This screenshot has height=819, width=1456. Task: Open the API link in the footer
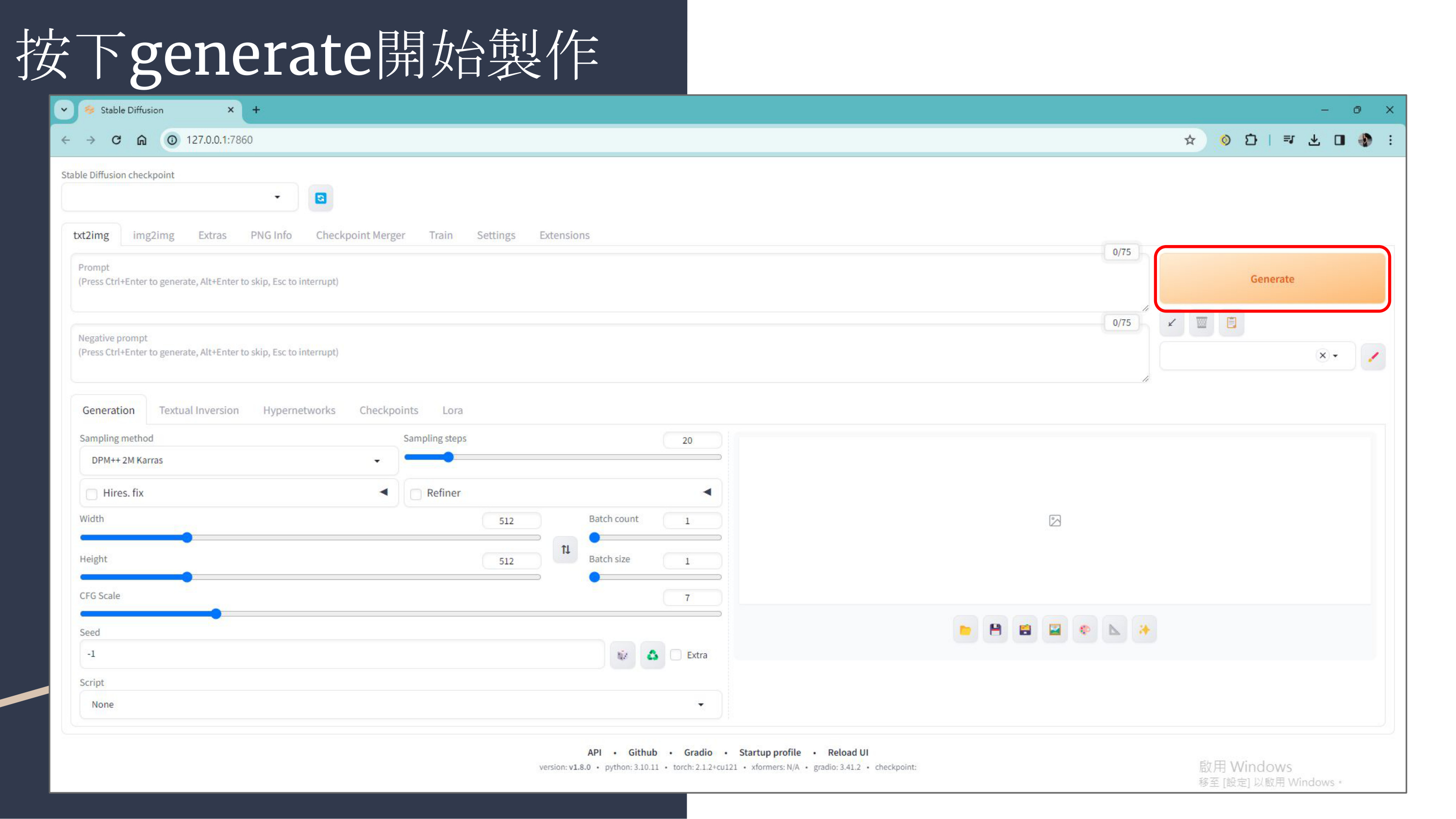(594, 753)
